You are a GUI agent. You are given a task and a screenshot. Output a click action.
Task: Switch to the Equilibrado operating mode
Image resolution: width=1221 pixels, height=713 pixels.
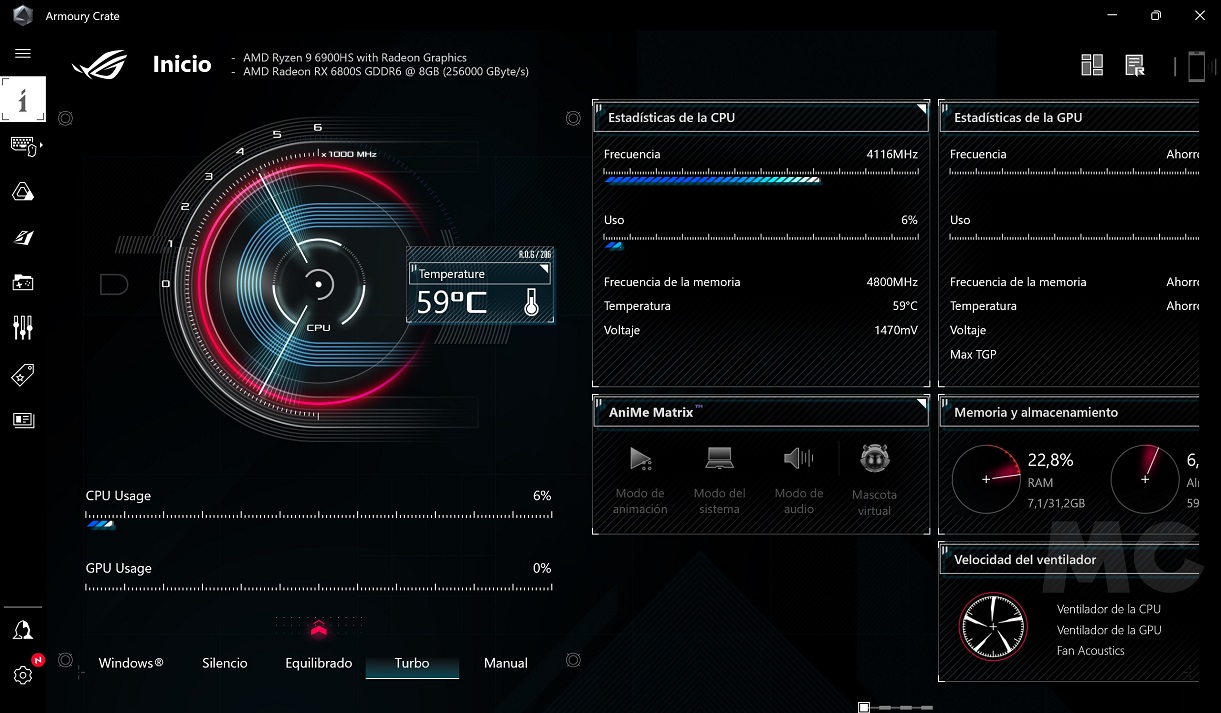[319, 663]
